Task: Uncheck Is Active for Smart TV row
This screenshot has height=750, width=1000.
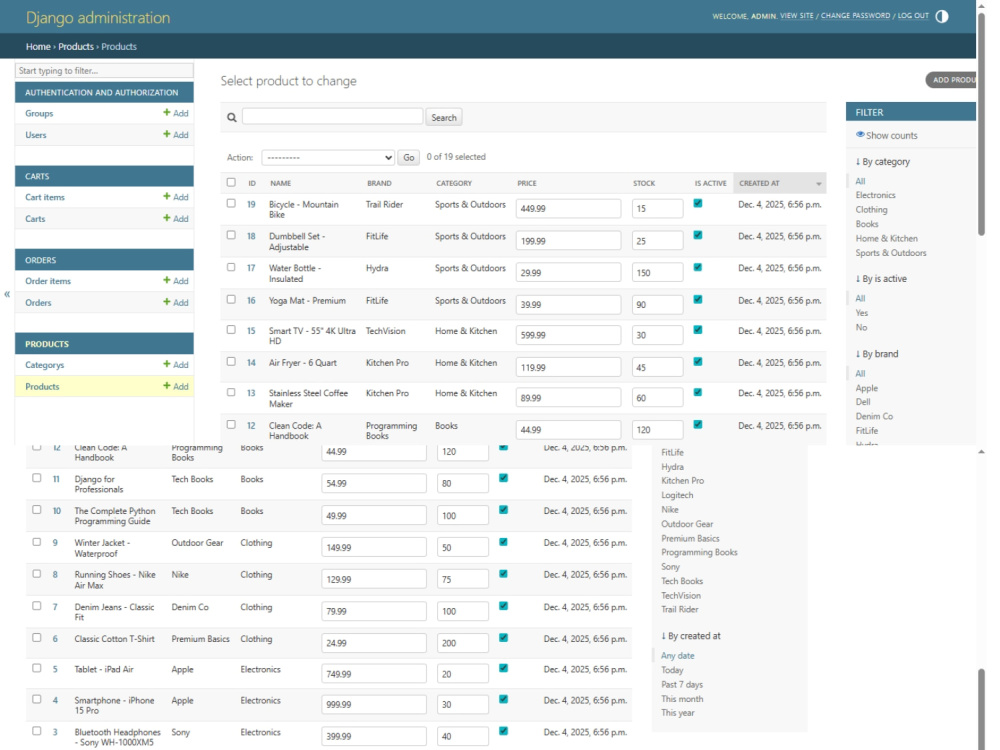Action: [x=698, y=330]
